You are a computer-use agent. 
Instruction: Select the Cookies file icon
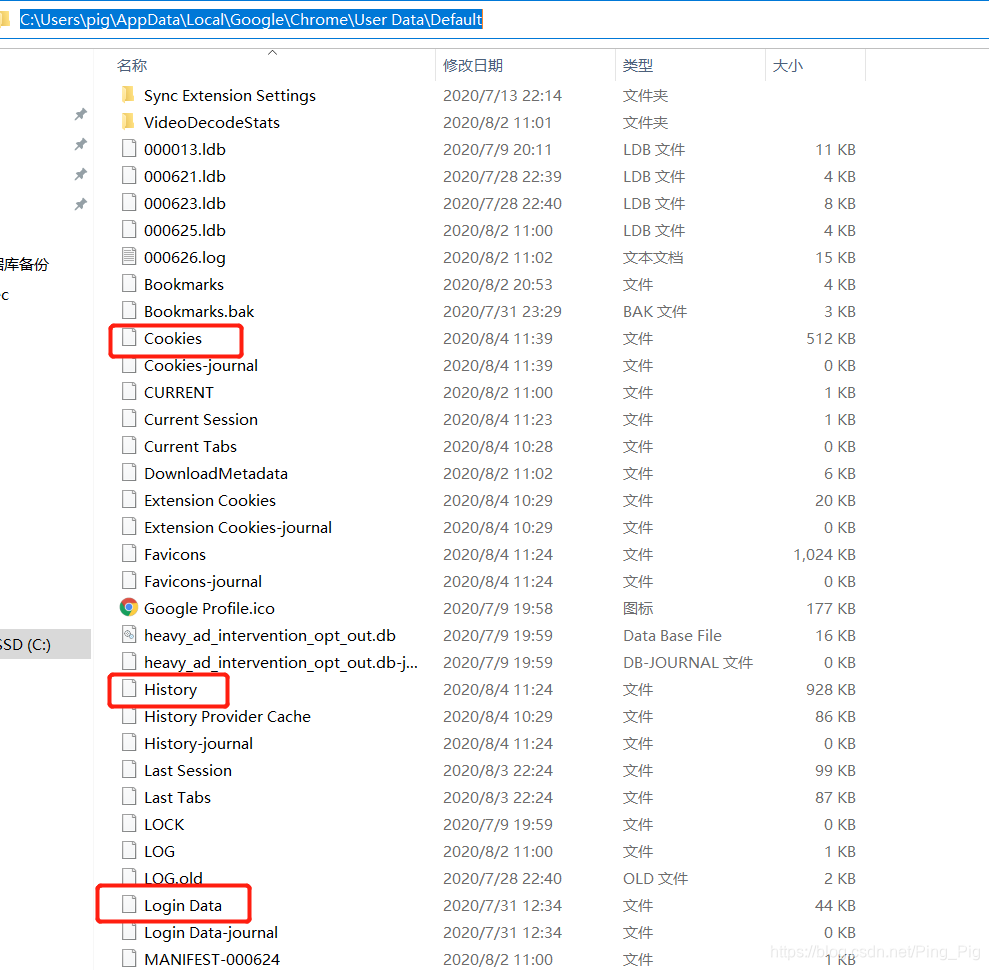[x=129, y=337]
